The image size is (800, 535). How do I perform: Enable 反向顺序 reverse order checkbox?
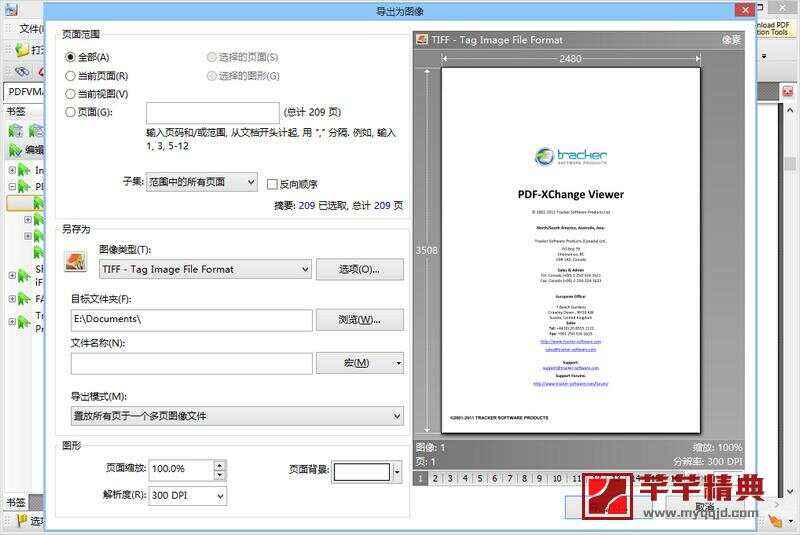[272, 184]
